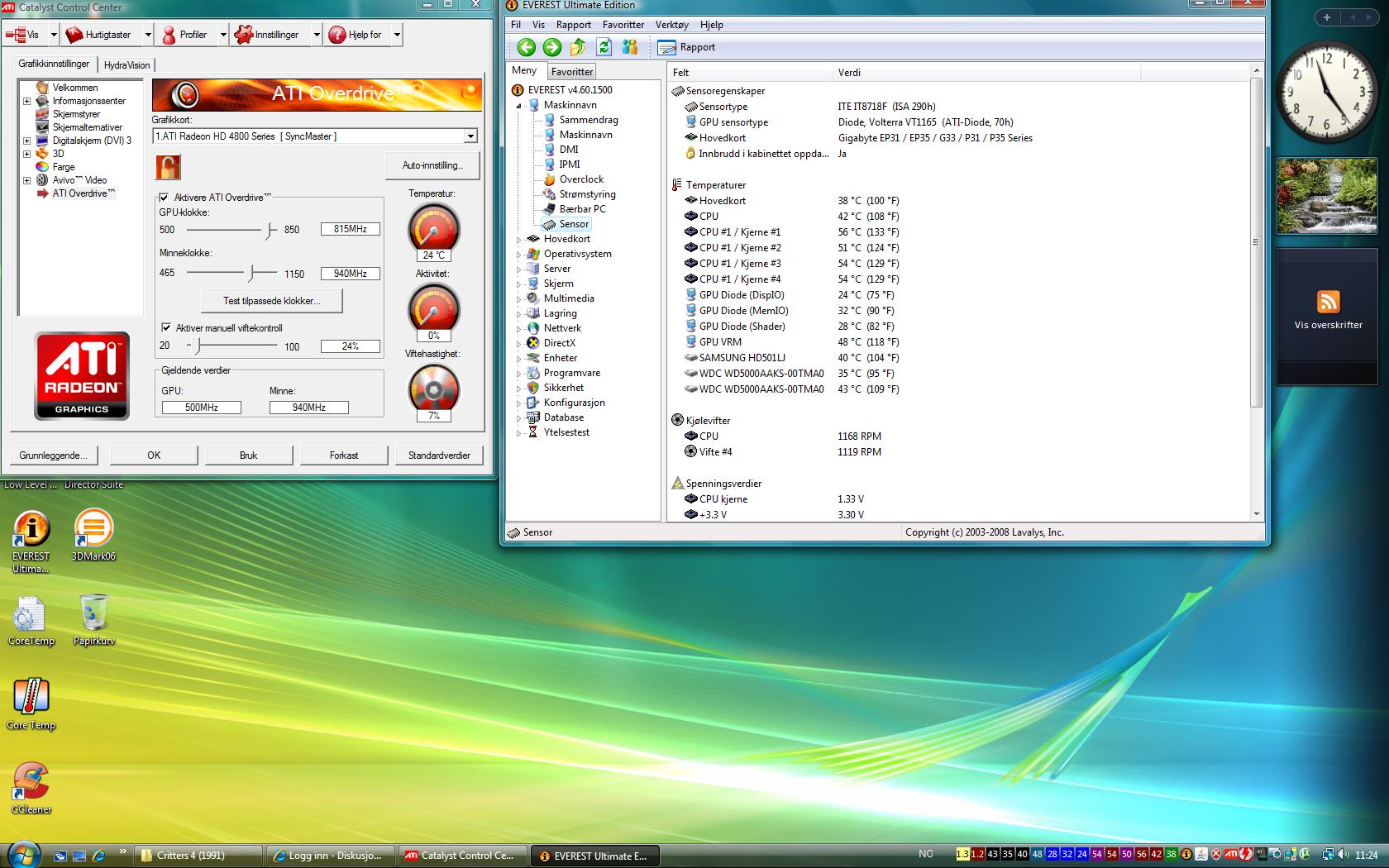This screenshot has height=868, width=1389.
Task: Open the 3DMark06 desktop shortcut
Action: tap(93, 536)
